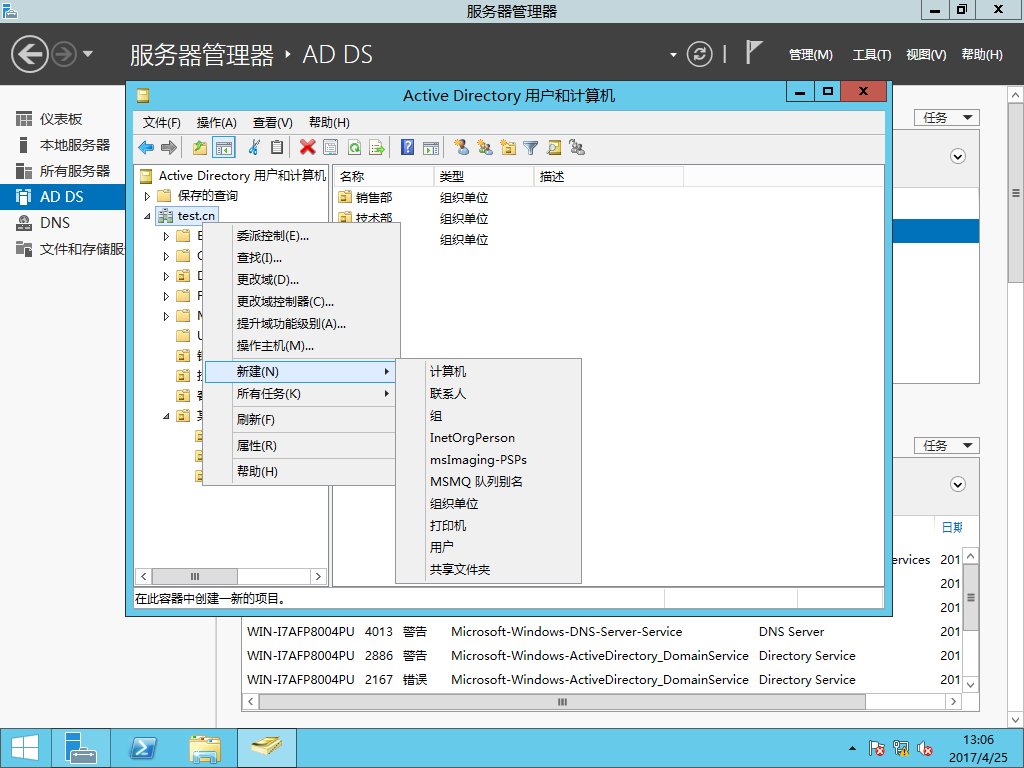The width and height of the screenshot is (1024, 768).
Task: Click the red X Delete icon
Action: click(x=308, y=148)
